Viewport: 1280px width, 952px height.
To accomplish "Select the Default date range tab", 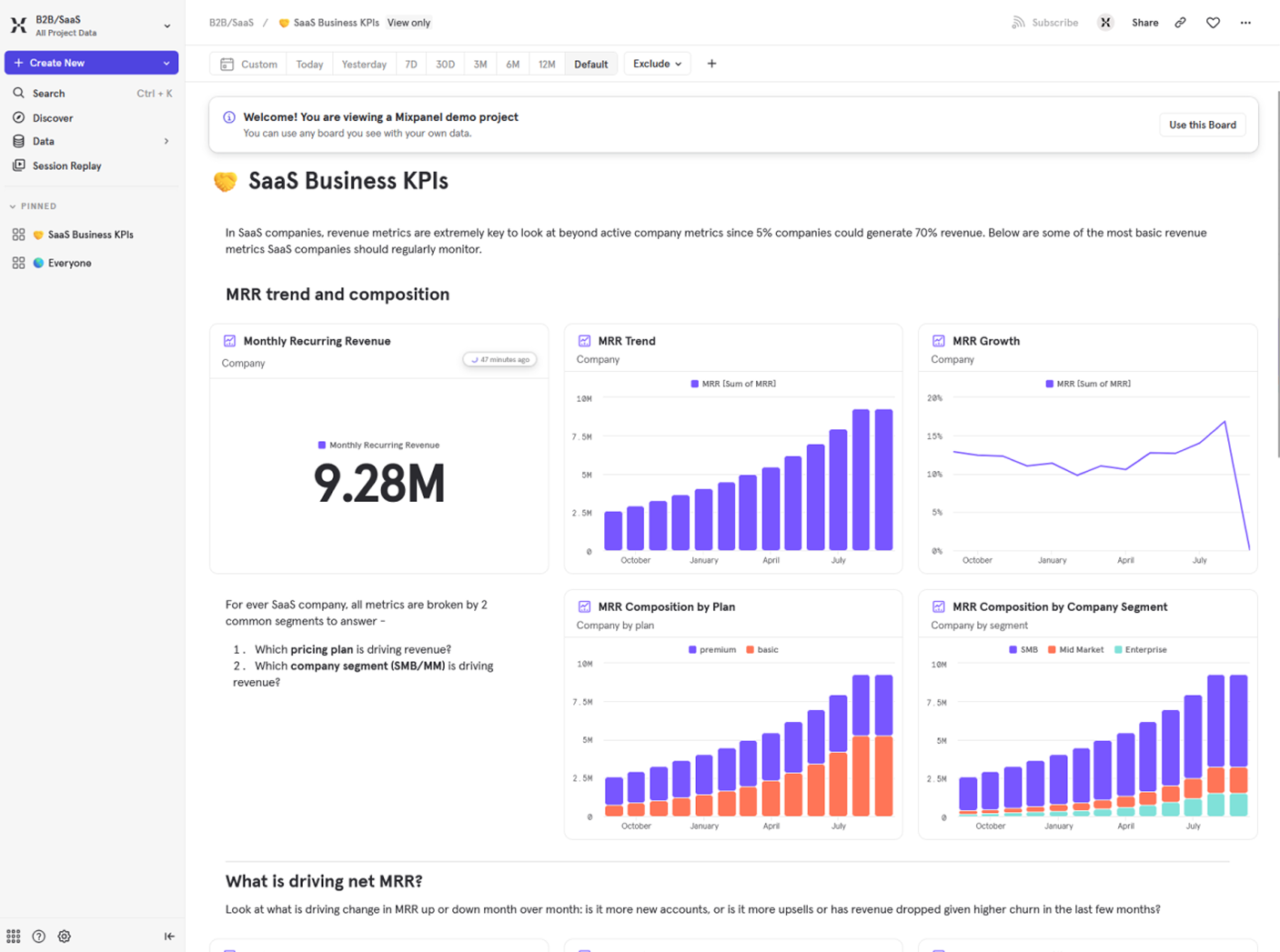I will 590,64.
